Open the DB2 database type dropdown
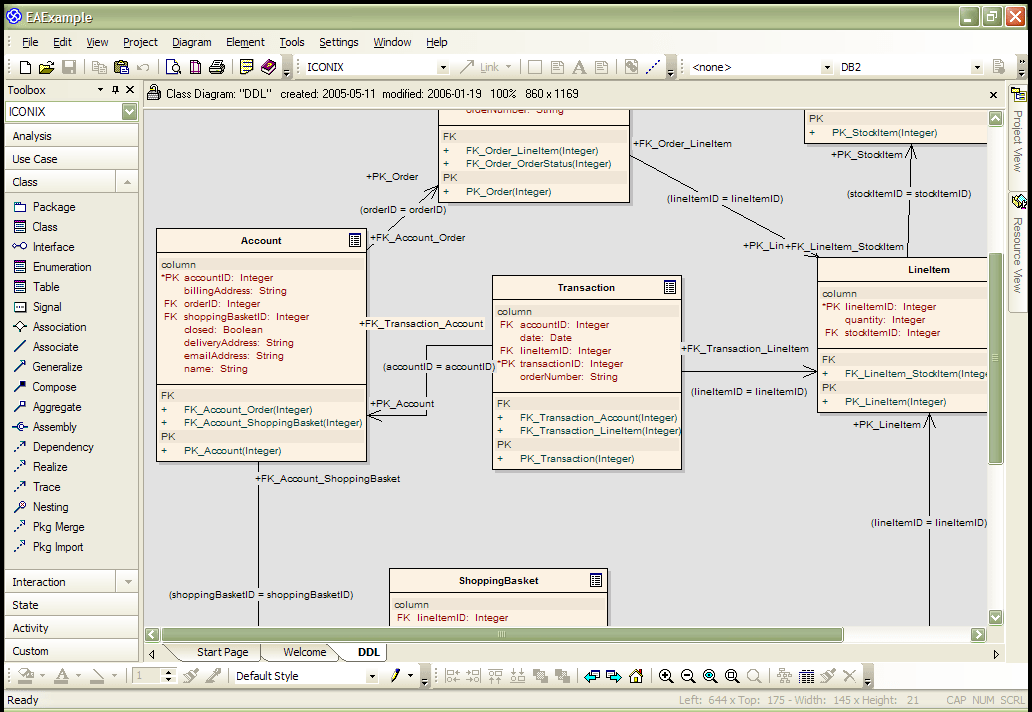Viewport: 1032px width, 712px height. [977, 67]
